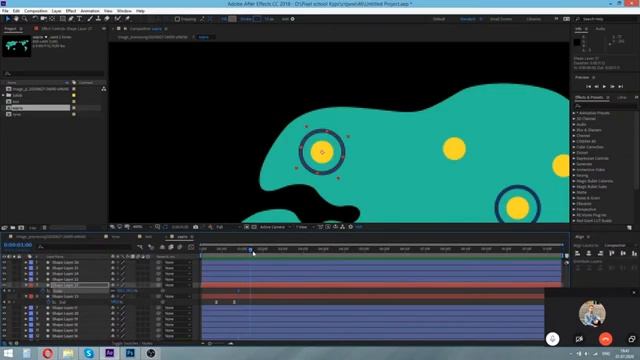This screenshot has height=360, width=640.
Task: Select the Selection arrow tool
Action: tap(7, 19)
